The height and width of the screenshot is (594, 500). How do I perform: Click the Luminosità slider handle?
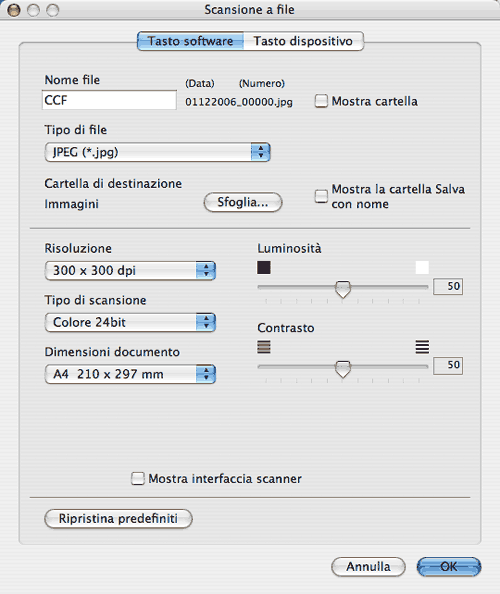coord(343,289)
